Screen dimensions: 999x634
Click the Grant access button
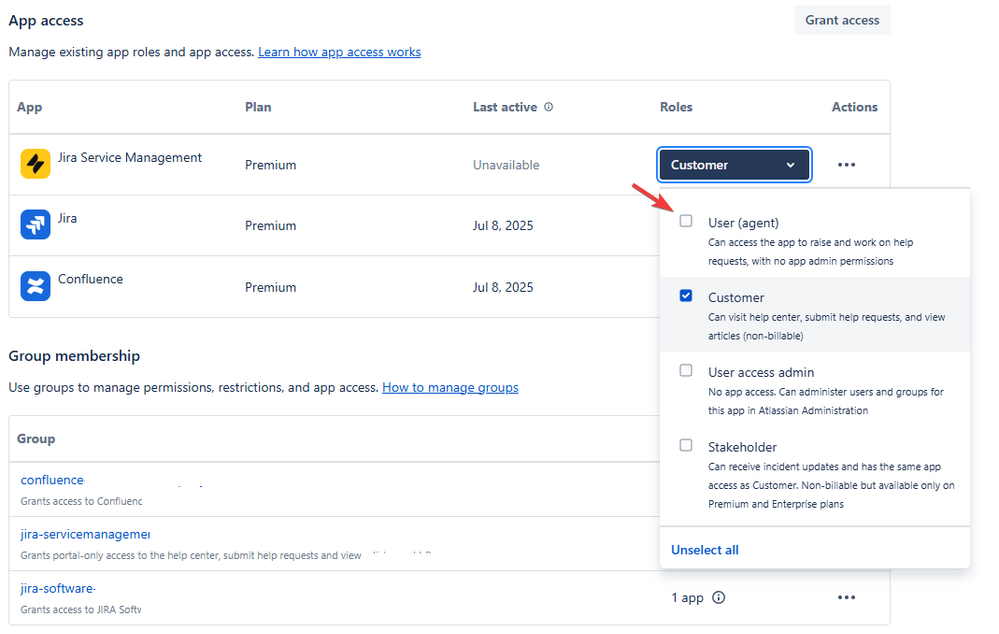coord(842,20)
